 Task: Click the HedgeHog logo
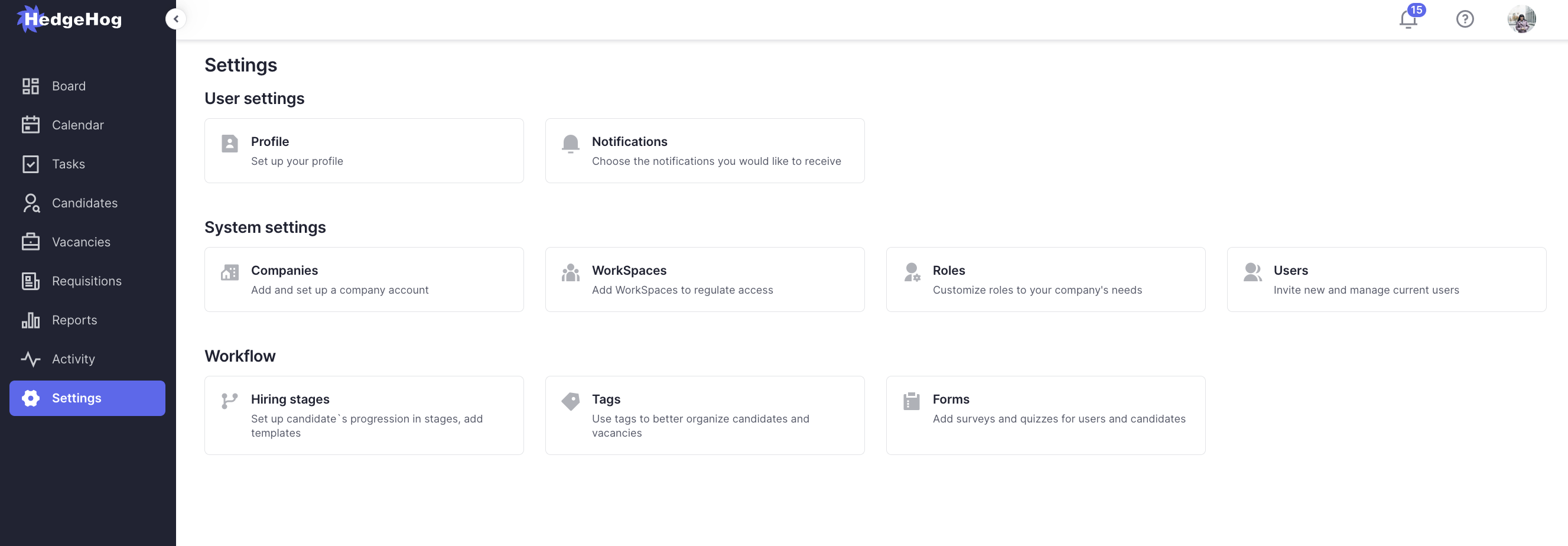pos(68,18)
